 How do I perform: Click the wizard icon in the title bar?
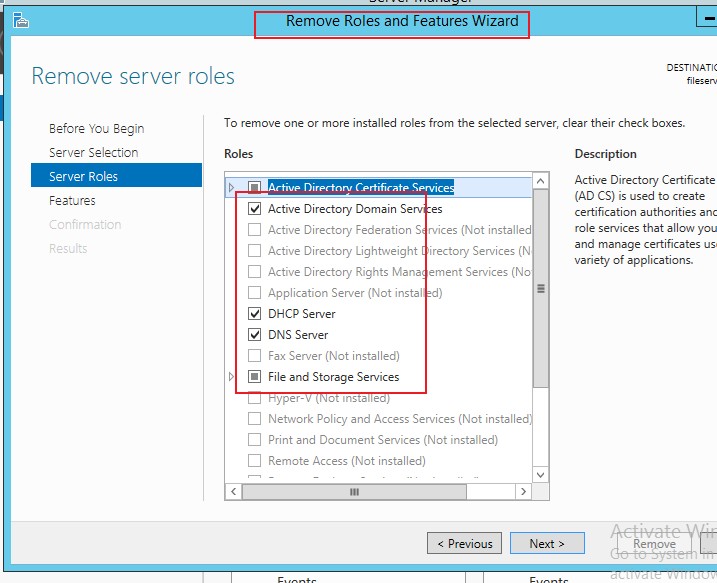tap(20, 21)
